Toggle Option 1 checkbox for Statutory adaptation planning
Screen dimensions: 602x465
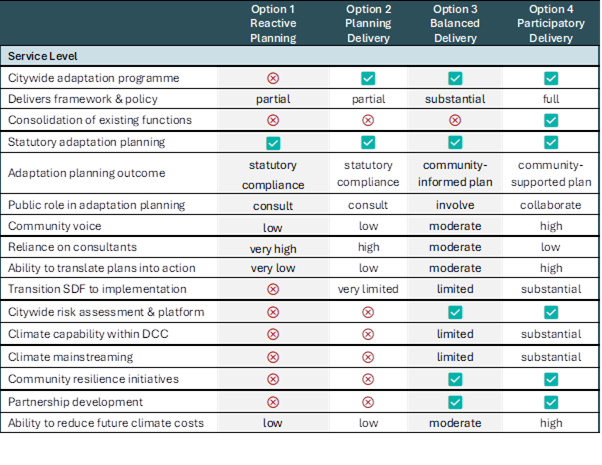(x=273, y=143)
